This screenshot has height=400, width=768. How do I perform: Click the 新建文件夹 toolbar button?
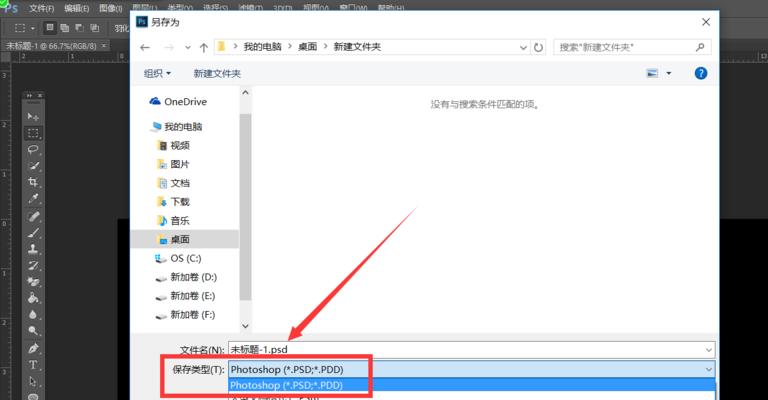coord(217,73)
